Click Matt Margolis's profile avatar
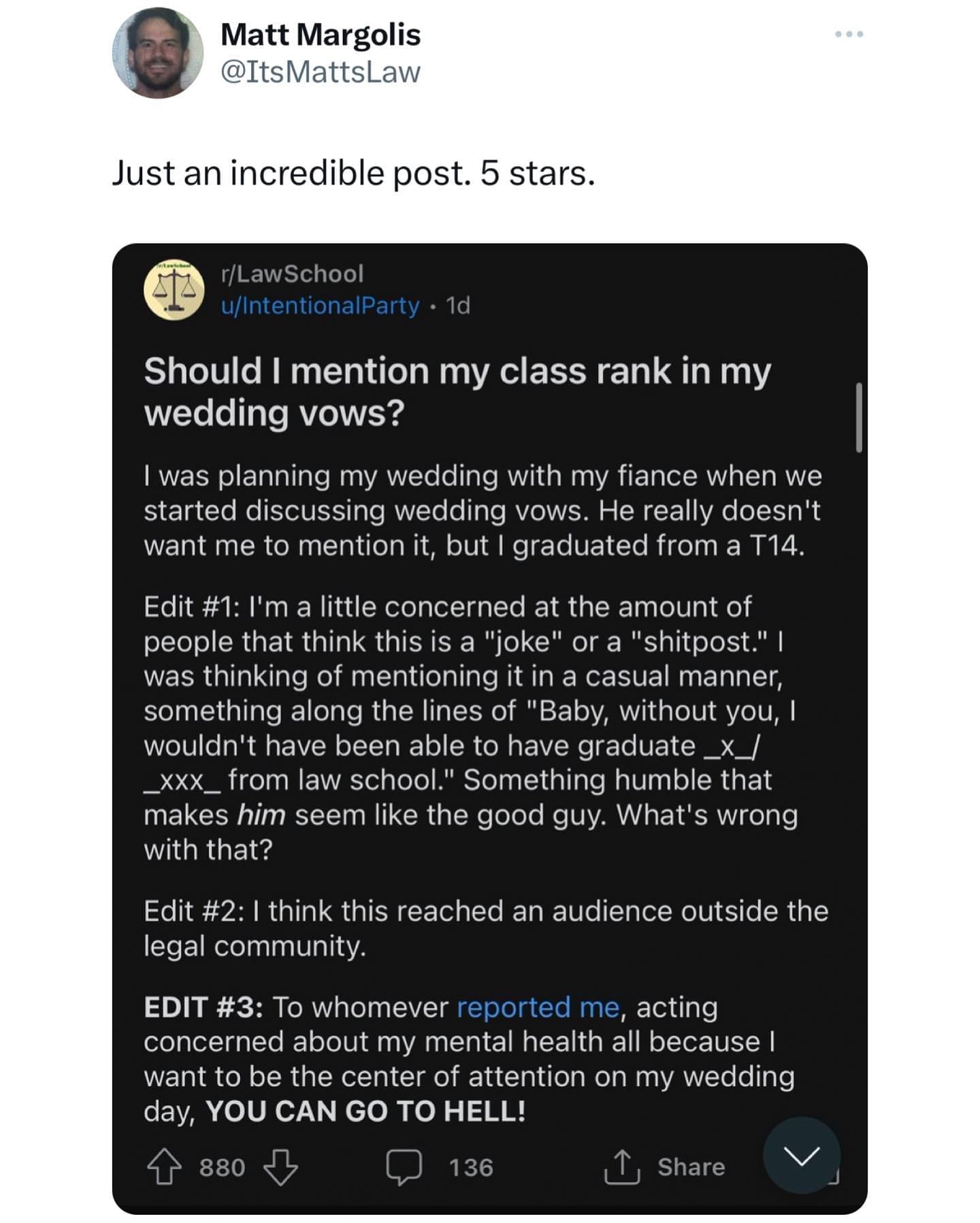The height and width of the screenshot is (1223, 980). point(158,53)
